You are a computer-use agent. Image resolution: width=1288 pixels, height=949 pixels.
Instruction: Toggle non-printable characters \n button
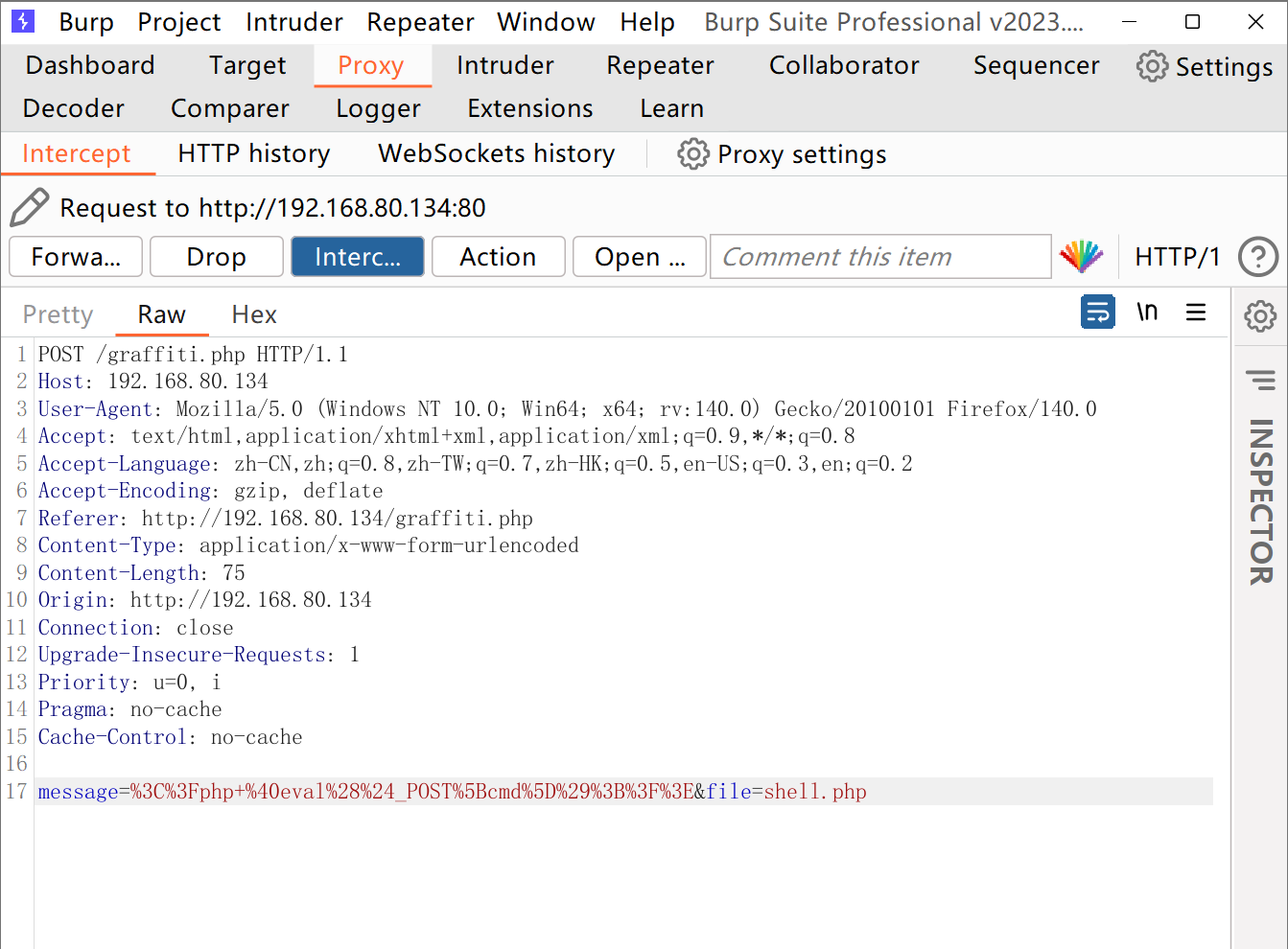pos(1147,312)
